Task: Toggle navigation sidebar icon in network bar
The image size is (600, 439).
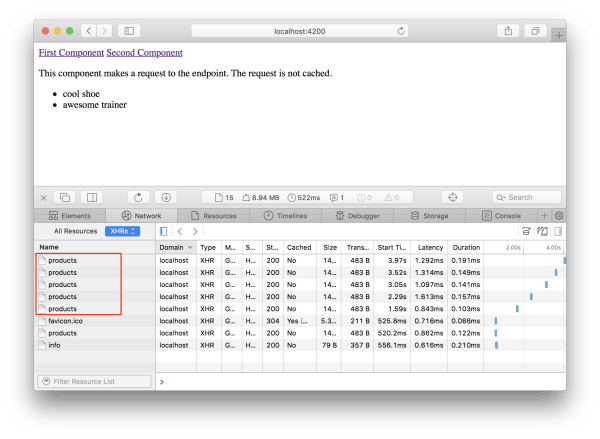Action: click(x=163, y=231)
